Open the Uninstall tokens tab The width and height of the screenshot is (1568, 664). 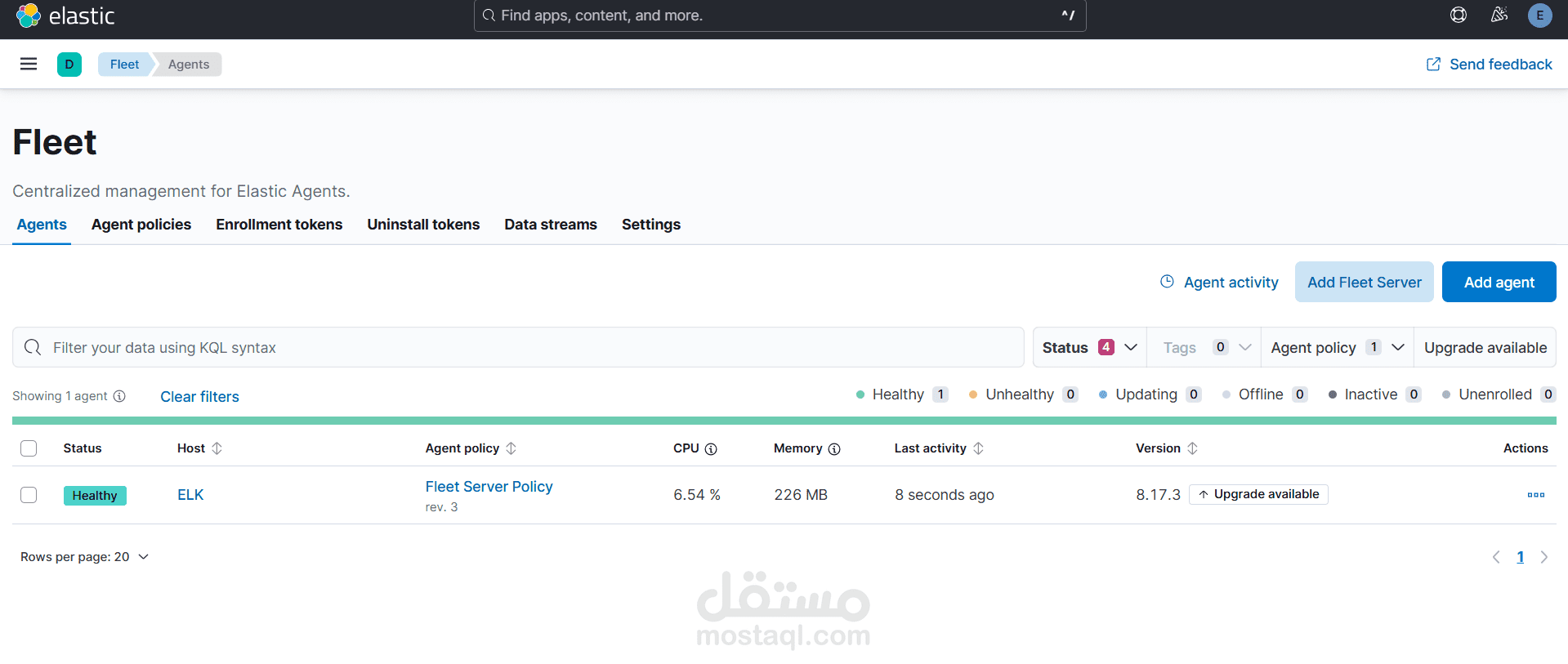point(423,225)
